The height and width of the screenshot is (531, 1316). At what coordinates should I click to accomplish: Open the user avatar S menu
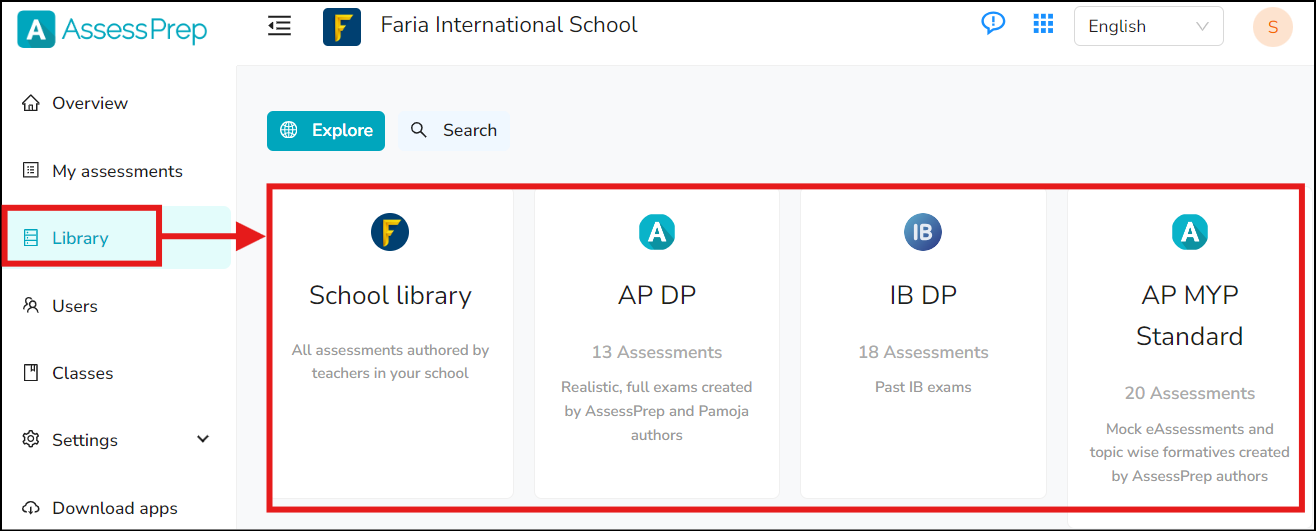point(1272,27)
